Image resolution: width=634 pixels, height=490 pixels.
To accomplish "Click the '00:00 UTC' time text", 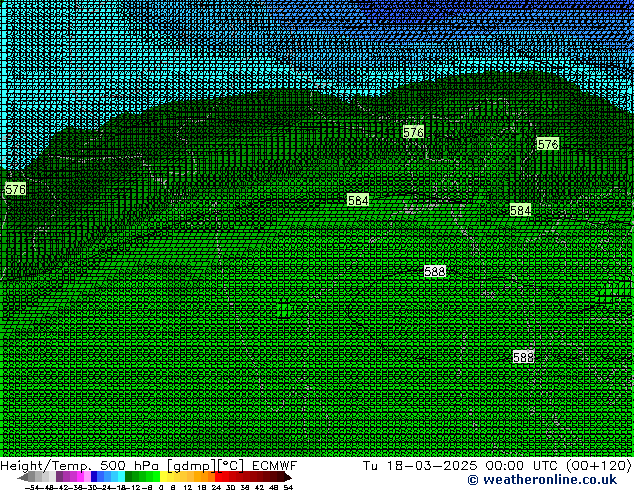I will [x=524, y=465].
